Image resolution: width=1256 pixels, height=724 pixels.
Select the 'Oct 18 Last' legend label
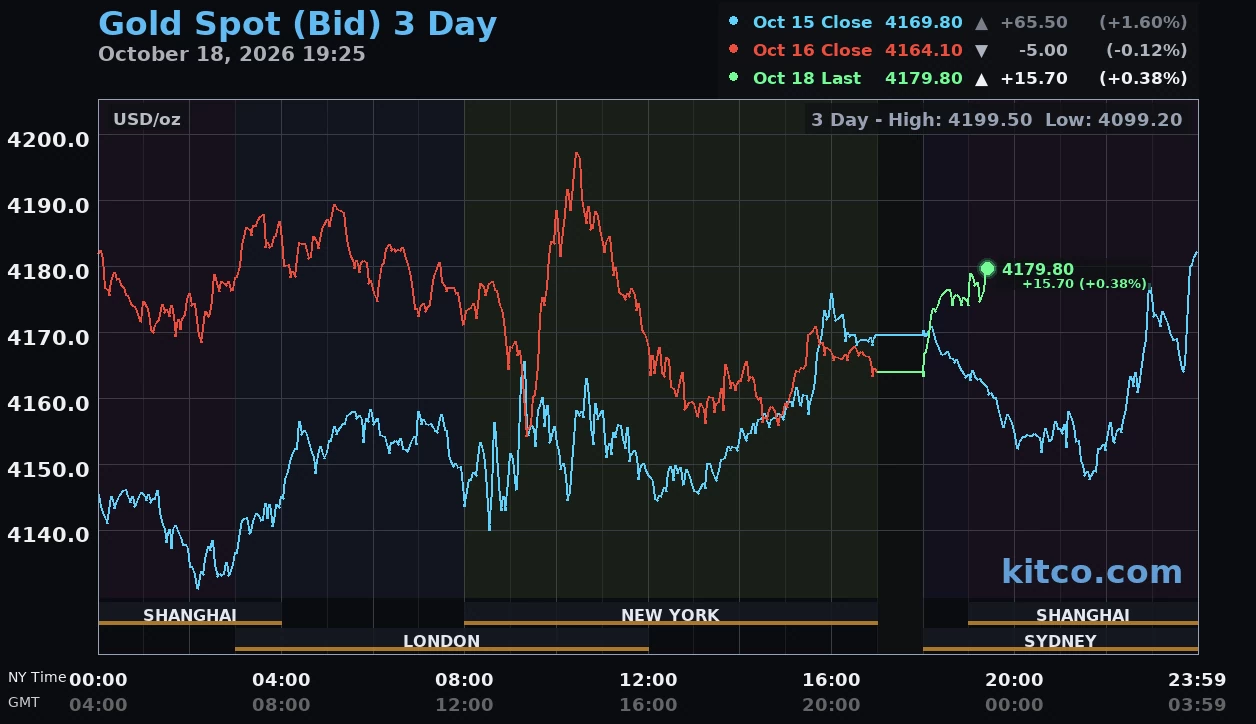click(x=806, y=78)
